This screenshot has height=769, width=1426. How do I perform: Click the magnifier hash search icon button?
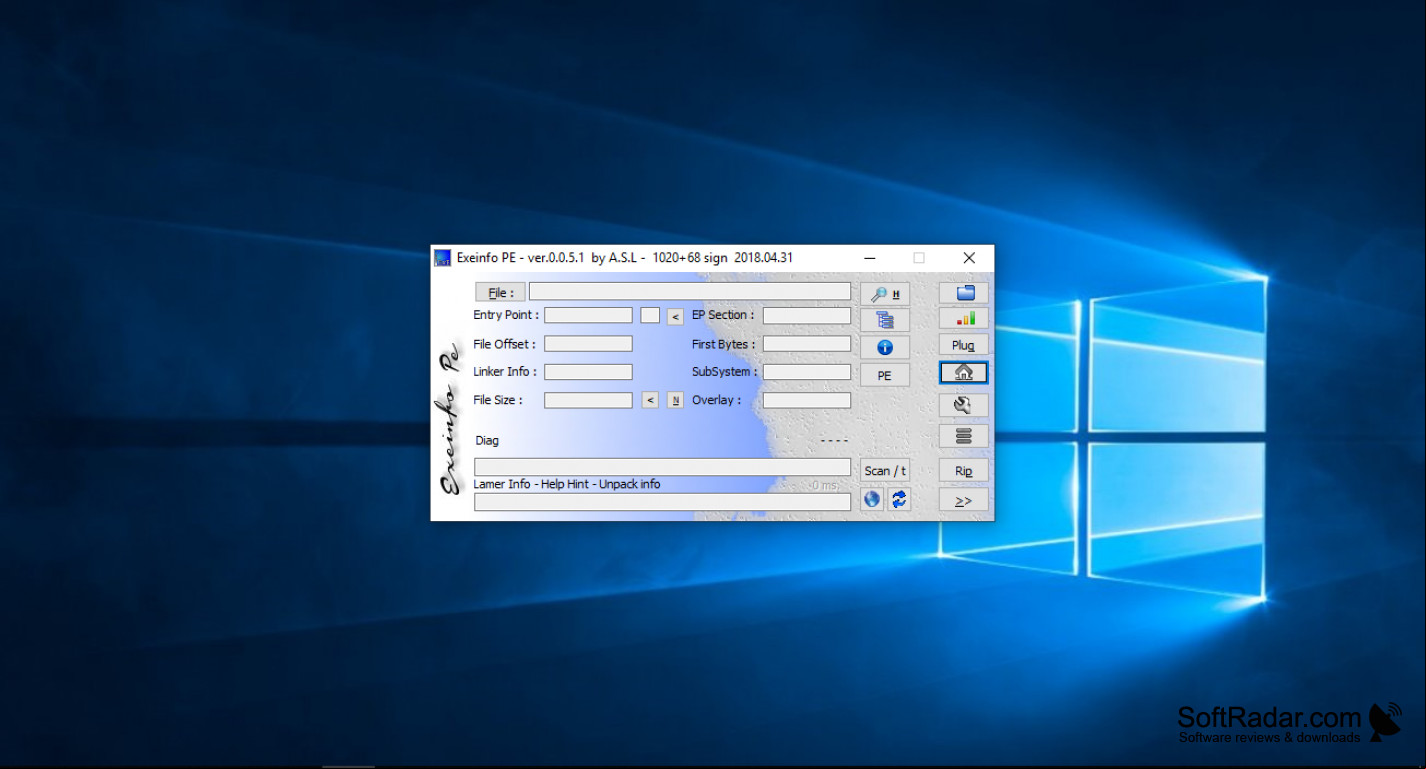pyautogui.click(x=885, y=293)
